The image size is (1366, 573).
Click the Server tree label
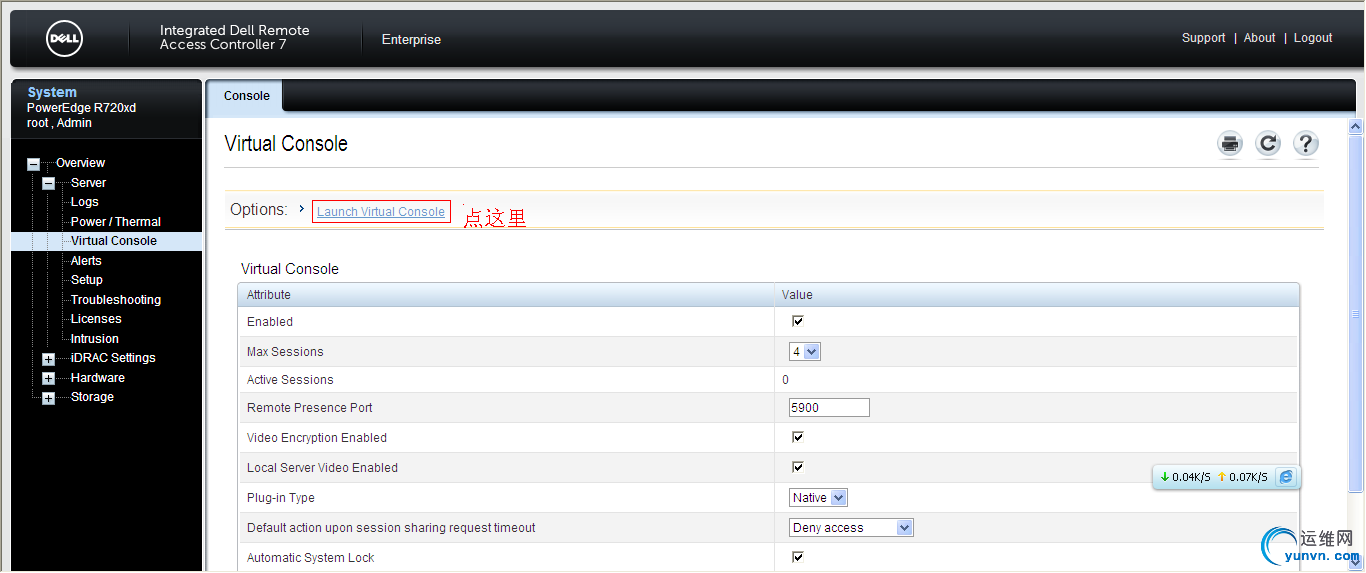pyautogui.click(x=88, y=183)
